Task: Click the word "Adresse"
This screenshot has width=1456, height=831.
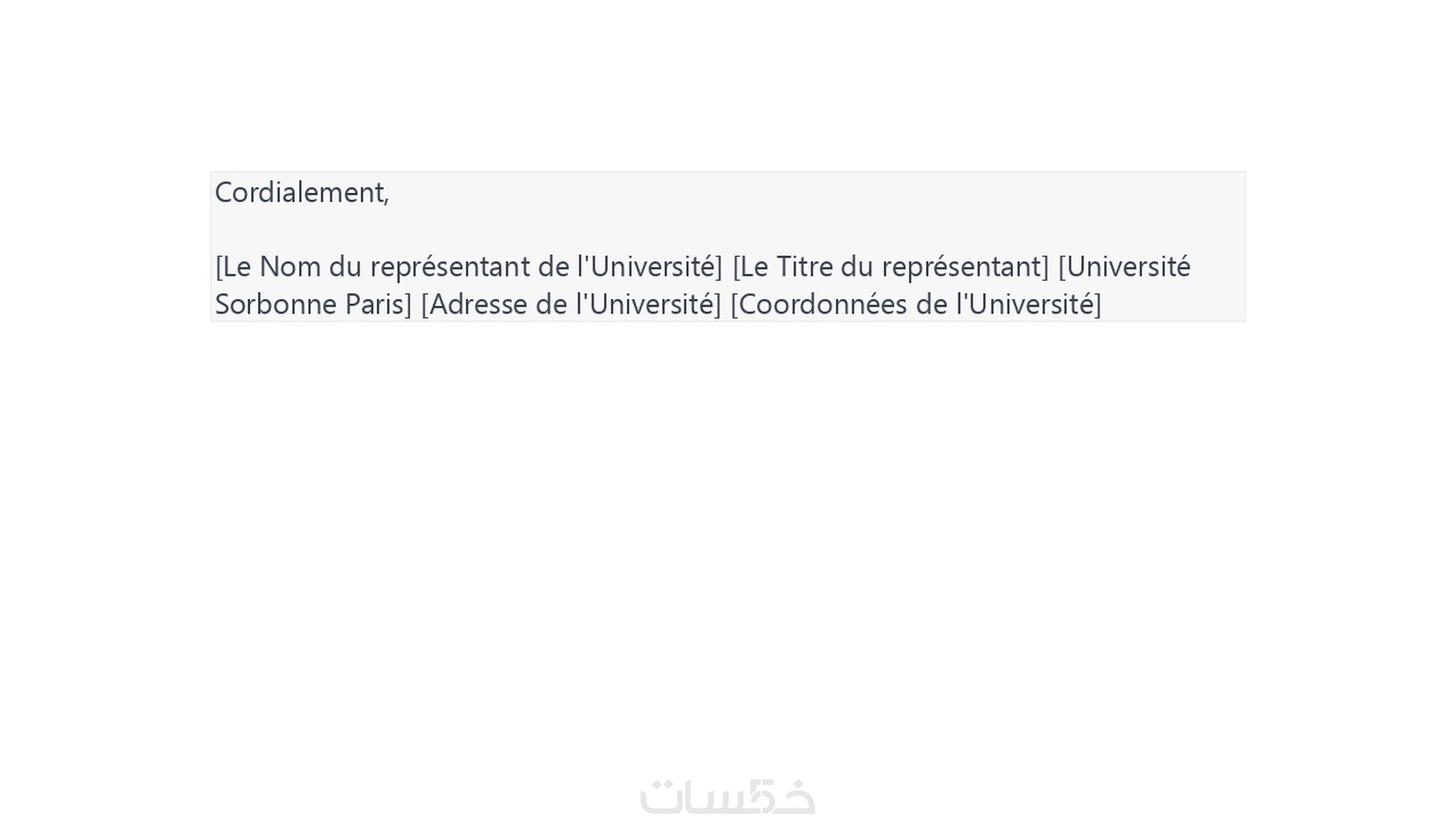Action: 478,304
